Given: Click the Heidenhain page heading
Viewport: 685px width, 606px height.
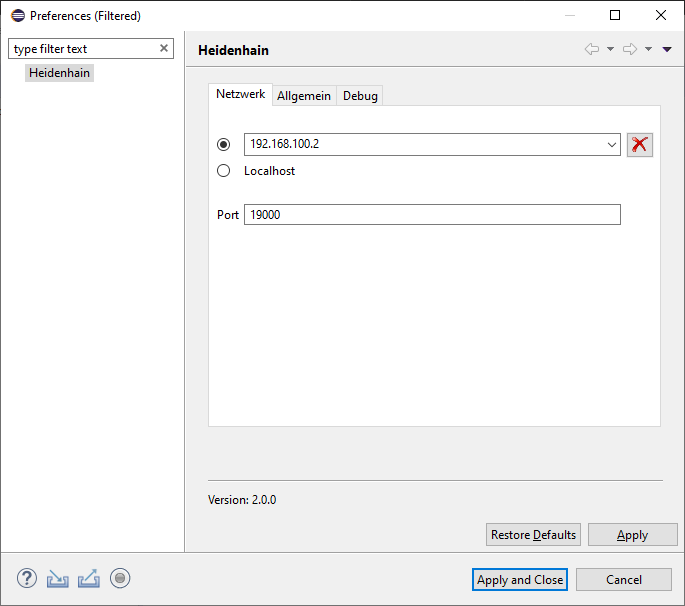Looking at the screenshot, I should pos(233,50).
